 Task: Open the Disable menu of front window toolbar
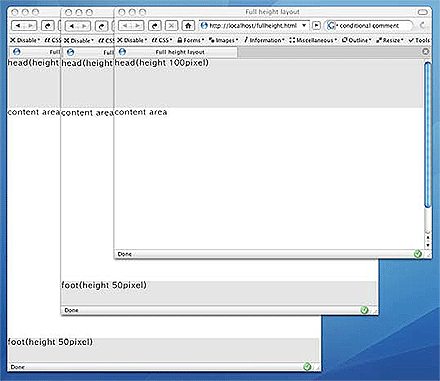click(132, 40)
